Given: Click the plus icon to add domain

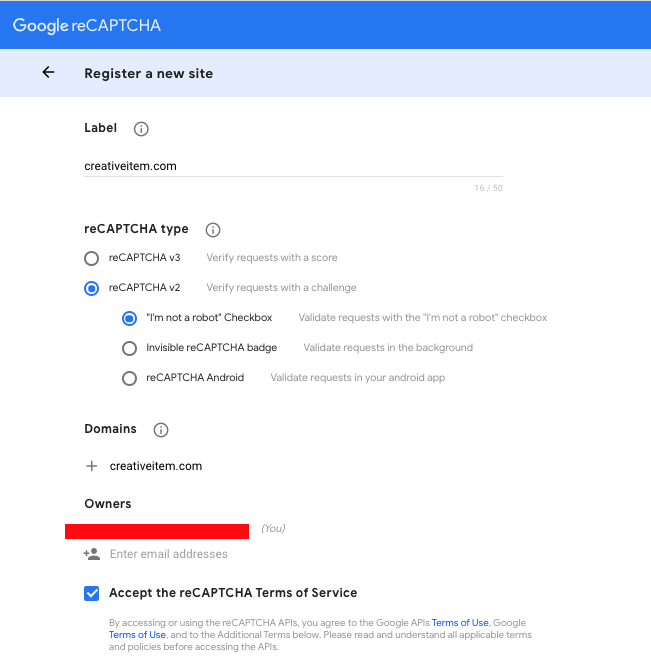Looking at the screenshot, I should tap(92, 466).
